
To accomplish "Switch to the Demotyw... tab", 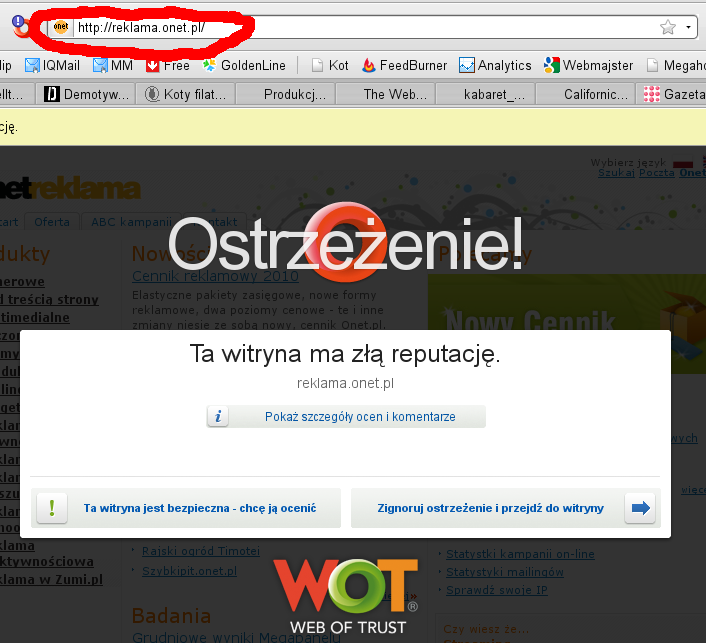I will pos(86,94).
